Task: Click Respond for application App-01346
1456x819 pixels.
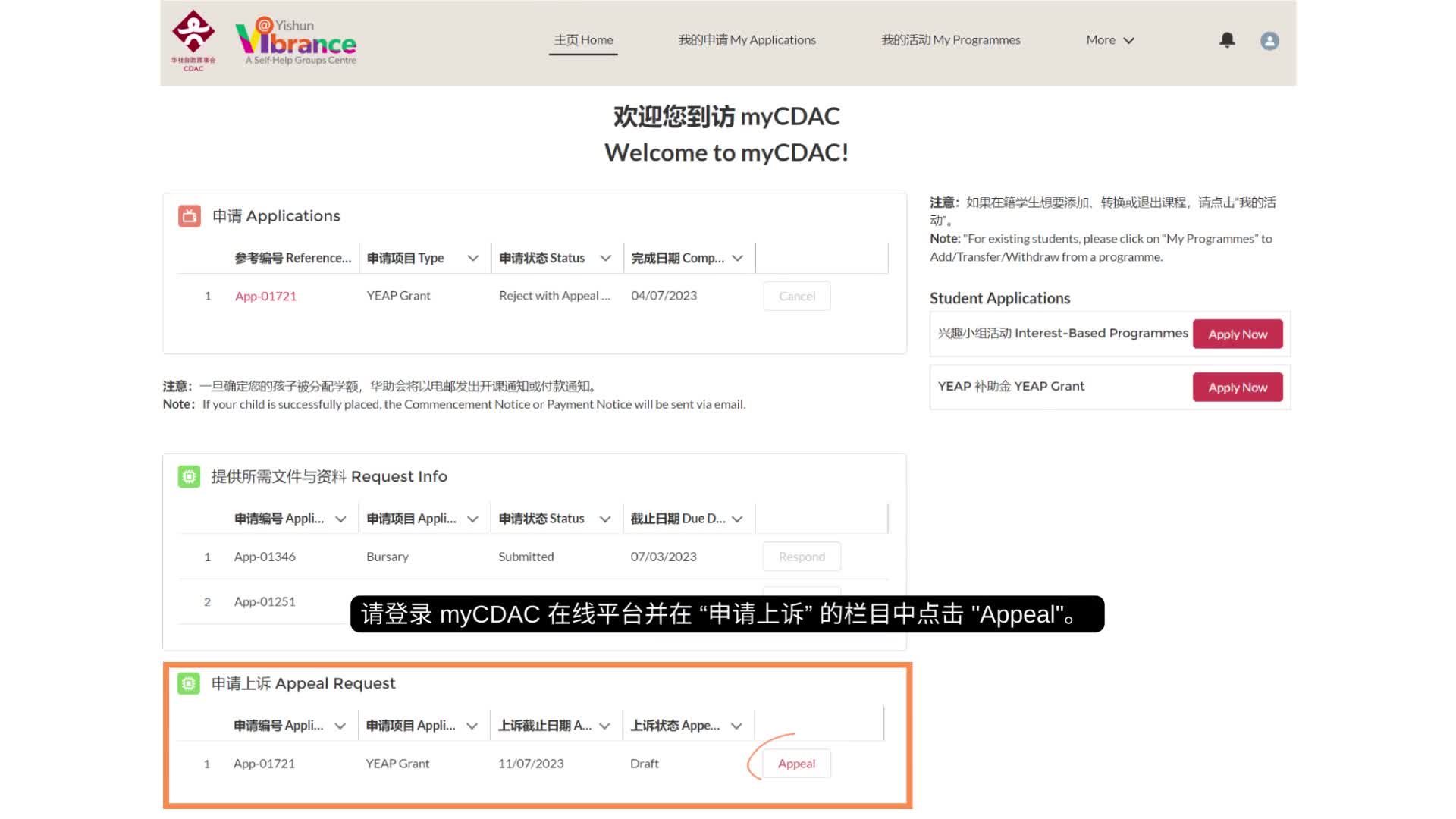Action: click(802, 556)
